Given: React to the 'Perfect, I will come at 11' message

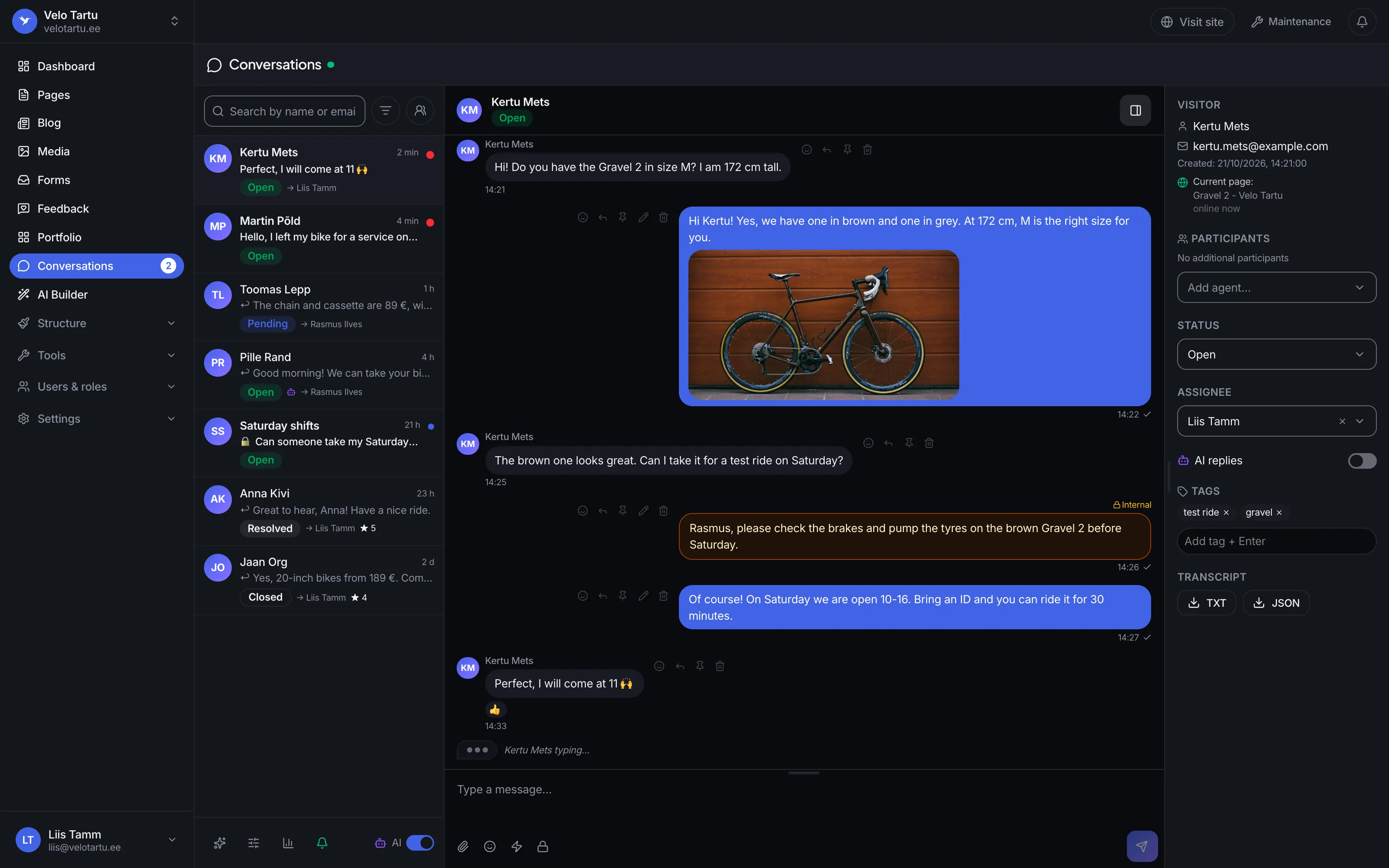Looking at the screenshot, I should pyautogui.click(x=659, y=666).
